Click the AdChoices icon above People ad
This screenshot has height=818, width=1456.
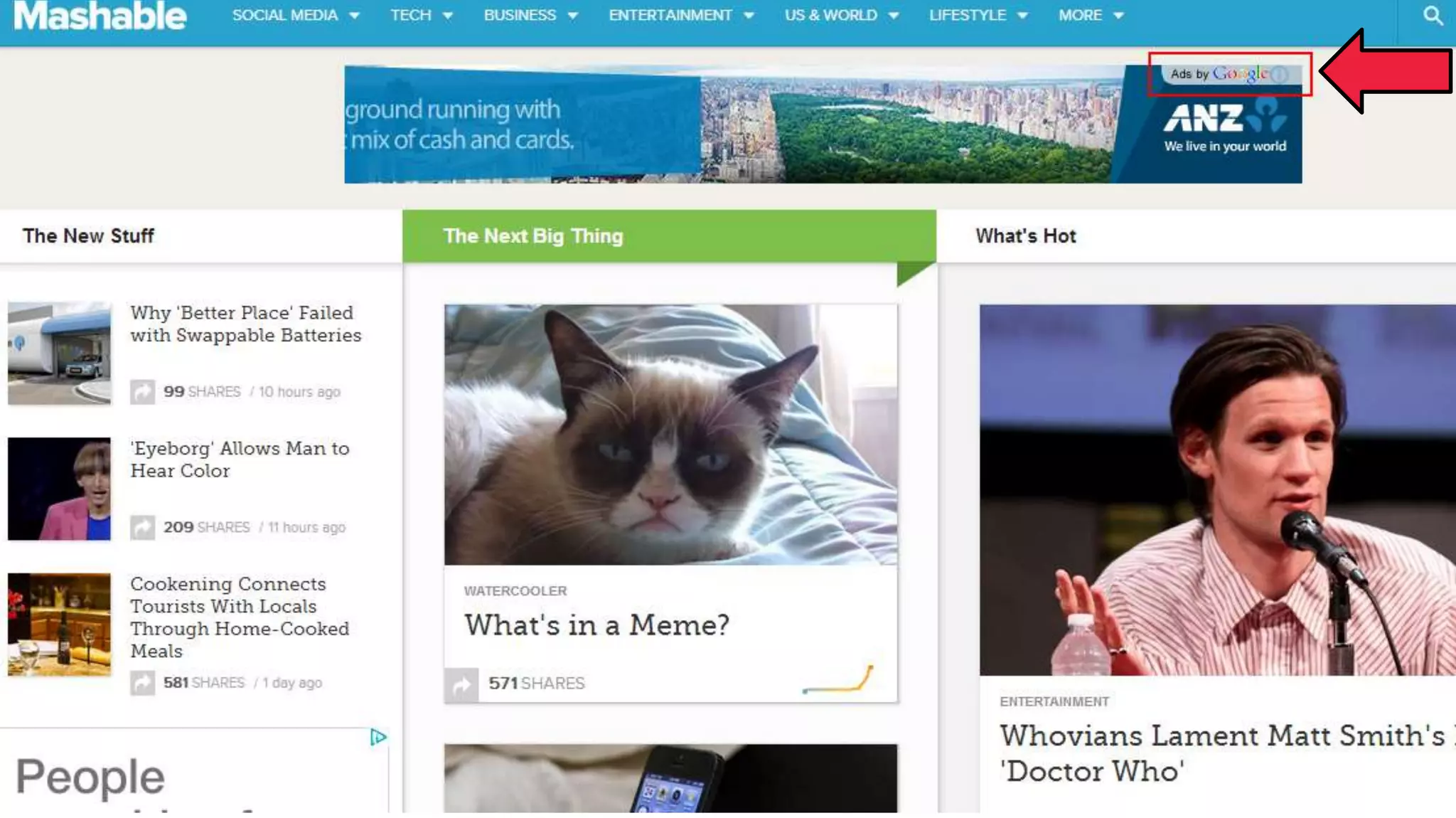(x=378, y=737)
